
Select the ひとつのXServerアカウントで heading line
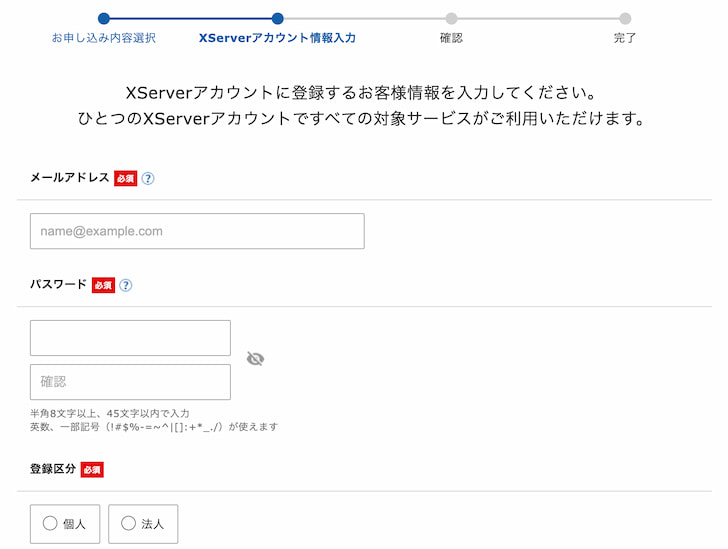pos(361,119)
